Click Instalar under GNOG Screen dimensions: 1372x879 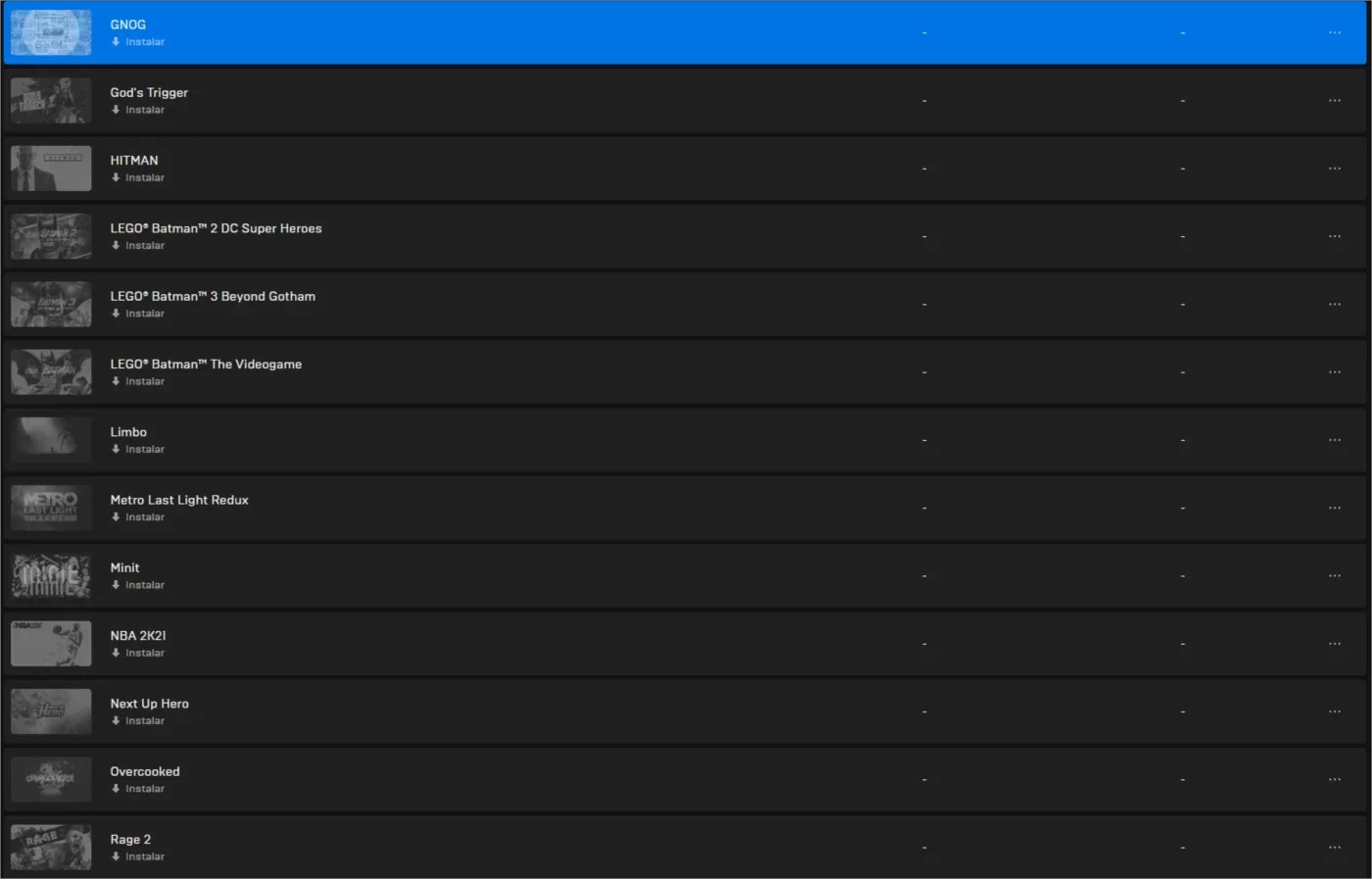pos(138,42)
